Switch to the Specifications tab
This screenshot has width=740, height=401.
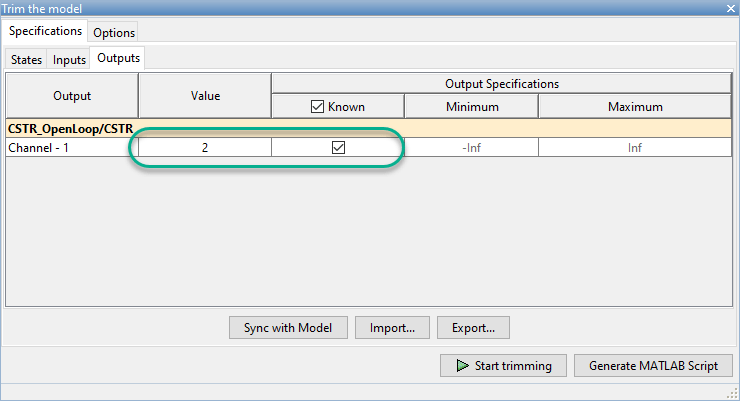(45, 32)
